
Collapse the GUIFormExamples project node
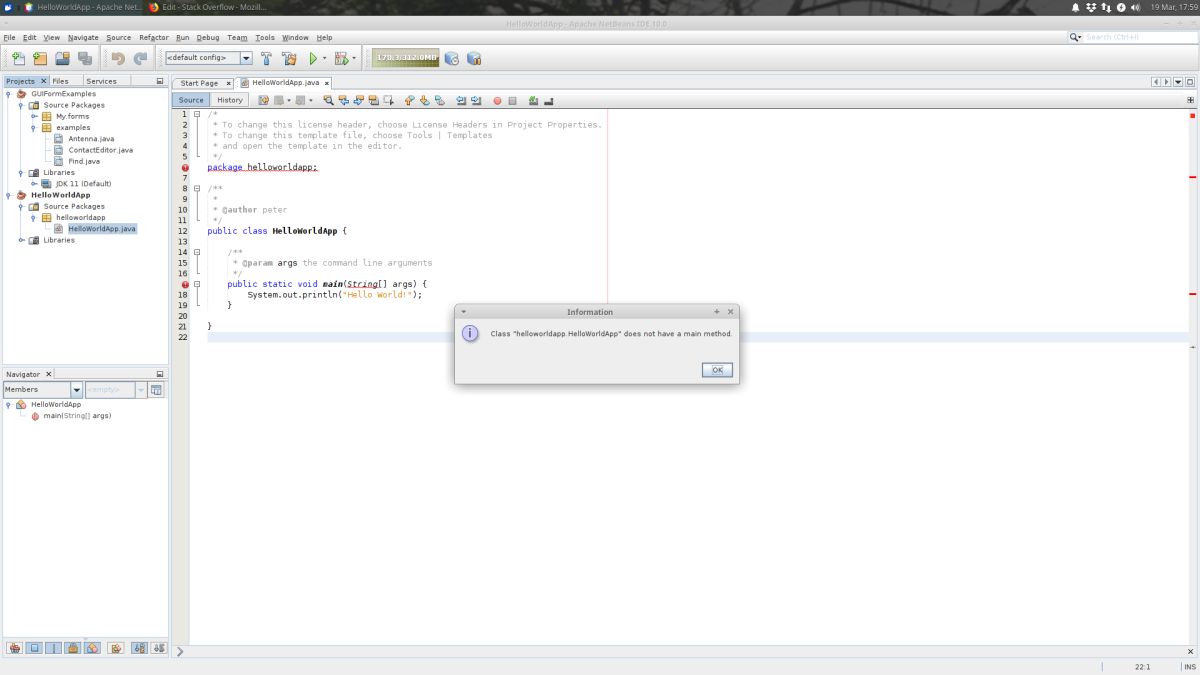point(8,94)
